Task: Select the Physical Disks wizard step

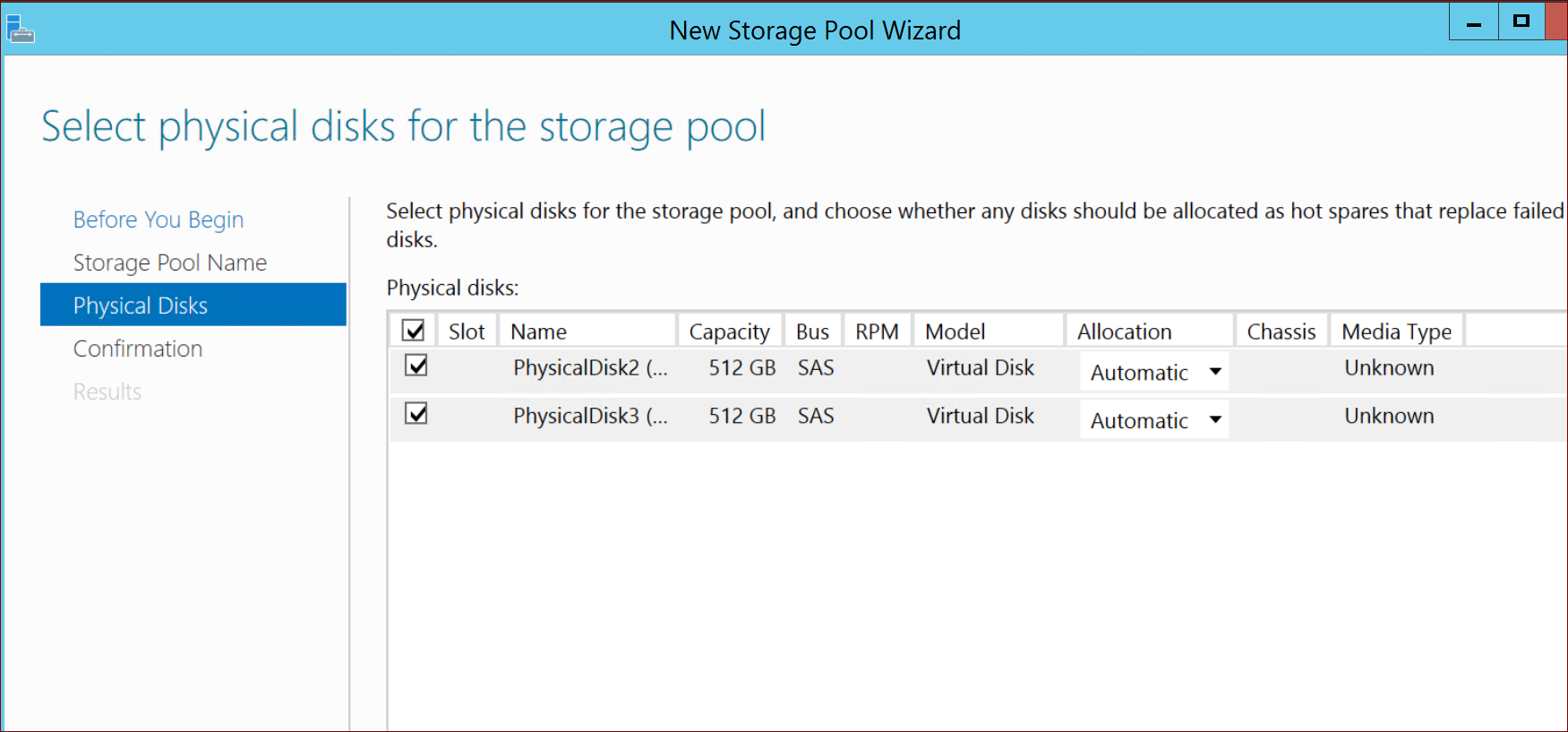Action: pyautogui.click(x=141, y=306)
